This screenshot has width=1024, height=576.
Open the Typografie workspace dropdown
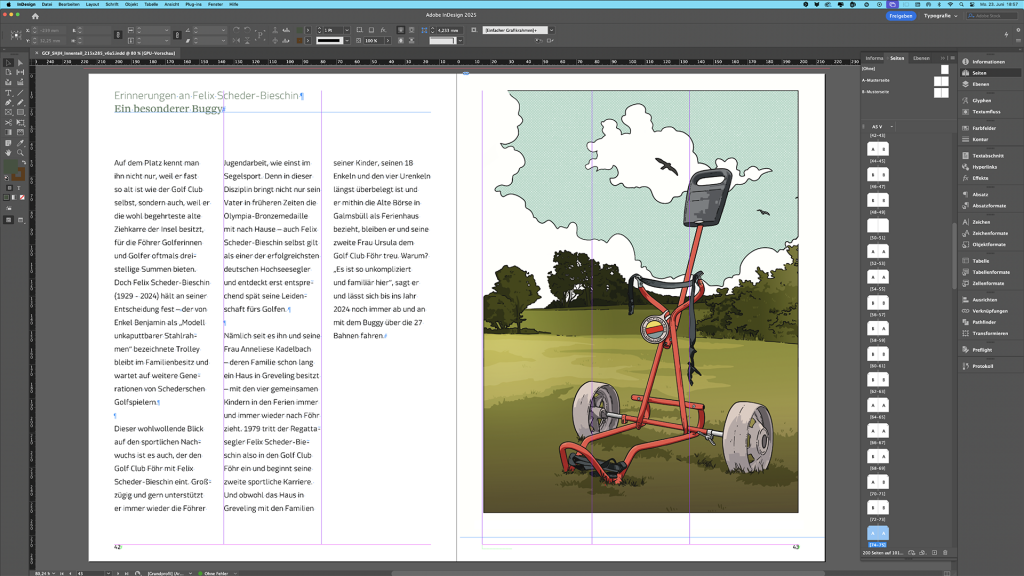pos(941,16)
